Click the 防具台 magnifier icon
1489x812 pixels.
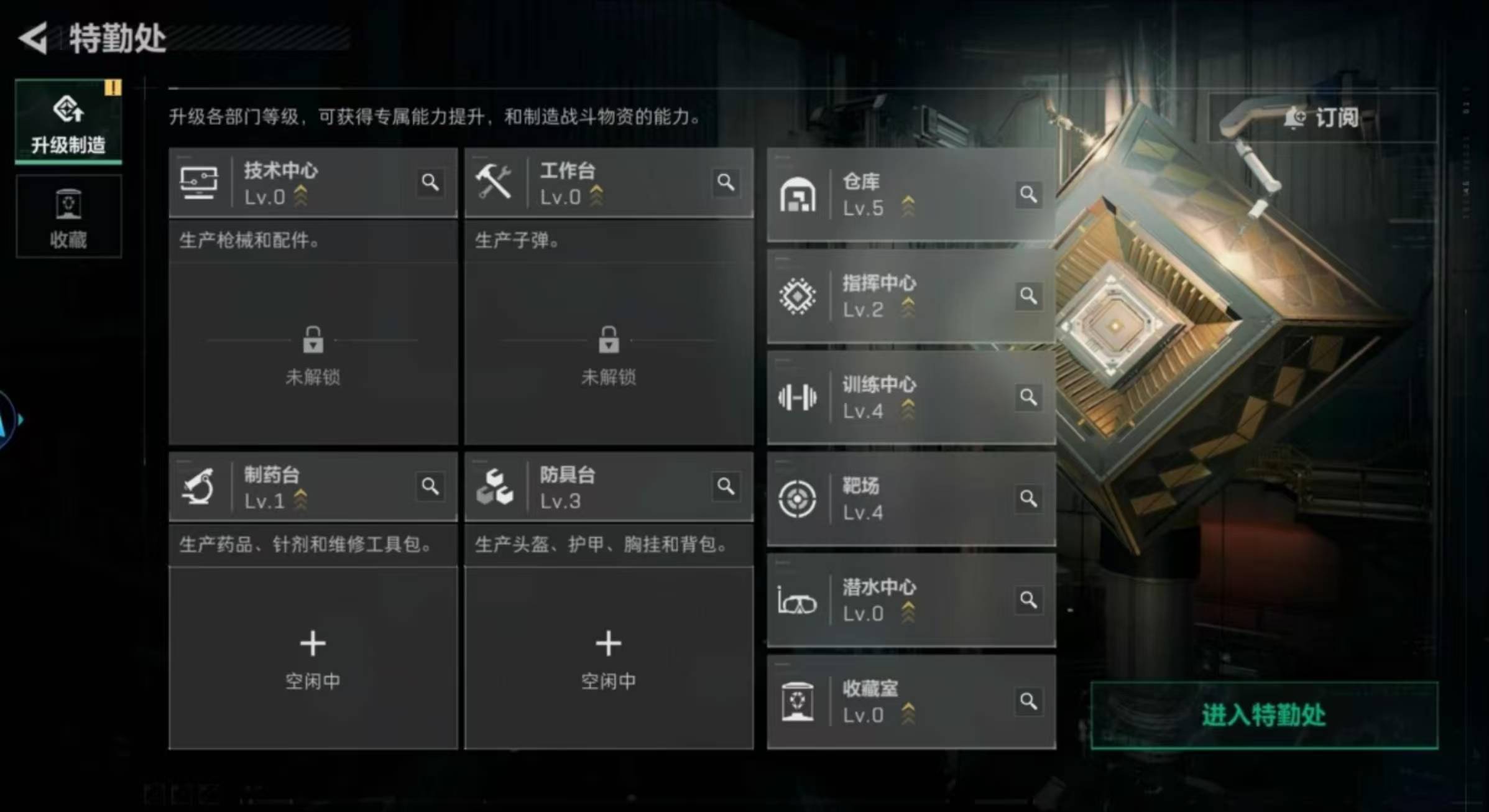(x=726, y=486)
